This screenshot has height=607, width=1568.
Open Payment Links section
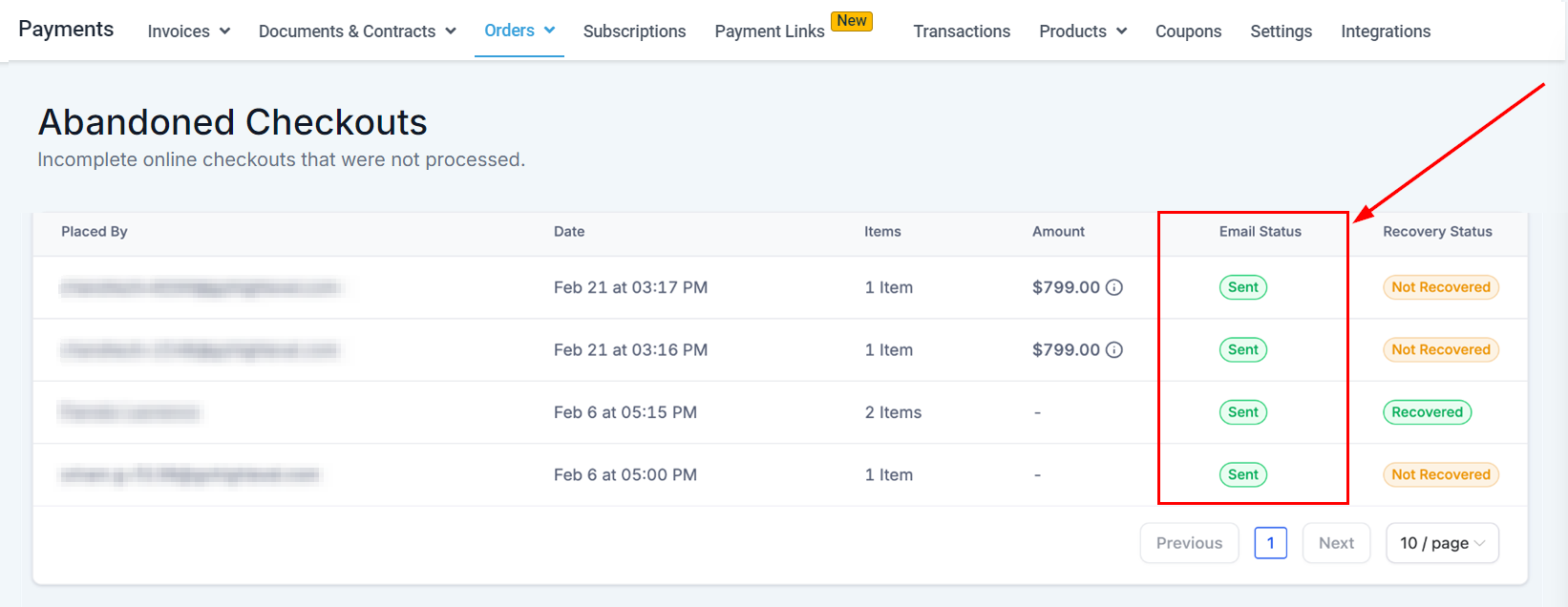769,31
